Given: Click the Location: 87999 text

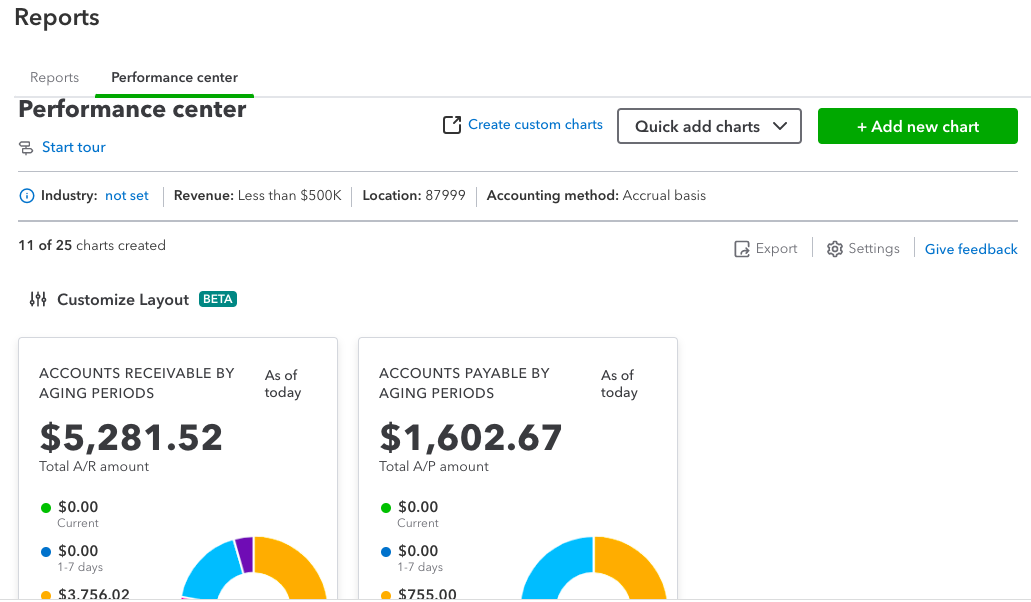Looking at the screenshot, I should 414,196.
